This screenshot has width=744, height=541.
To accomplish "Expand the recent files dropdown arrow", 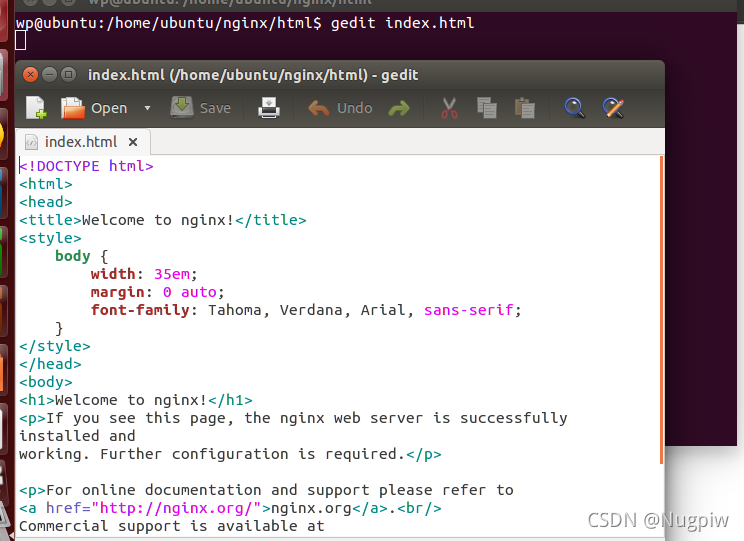I will pyautogui.click(x=147, y=108).
